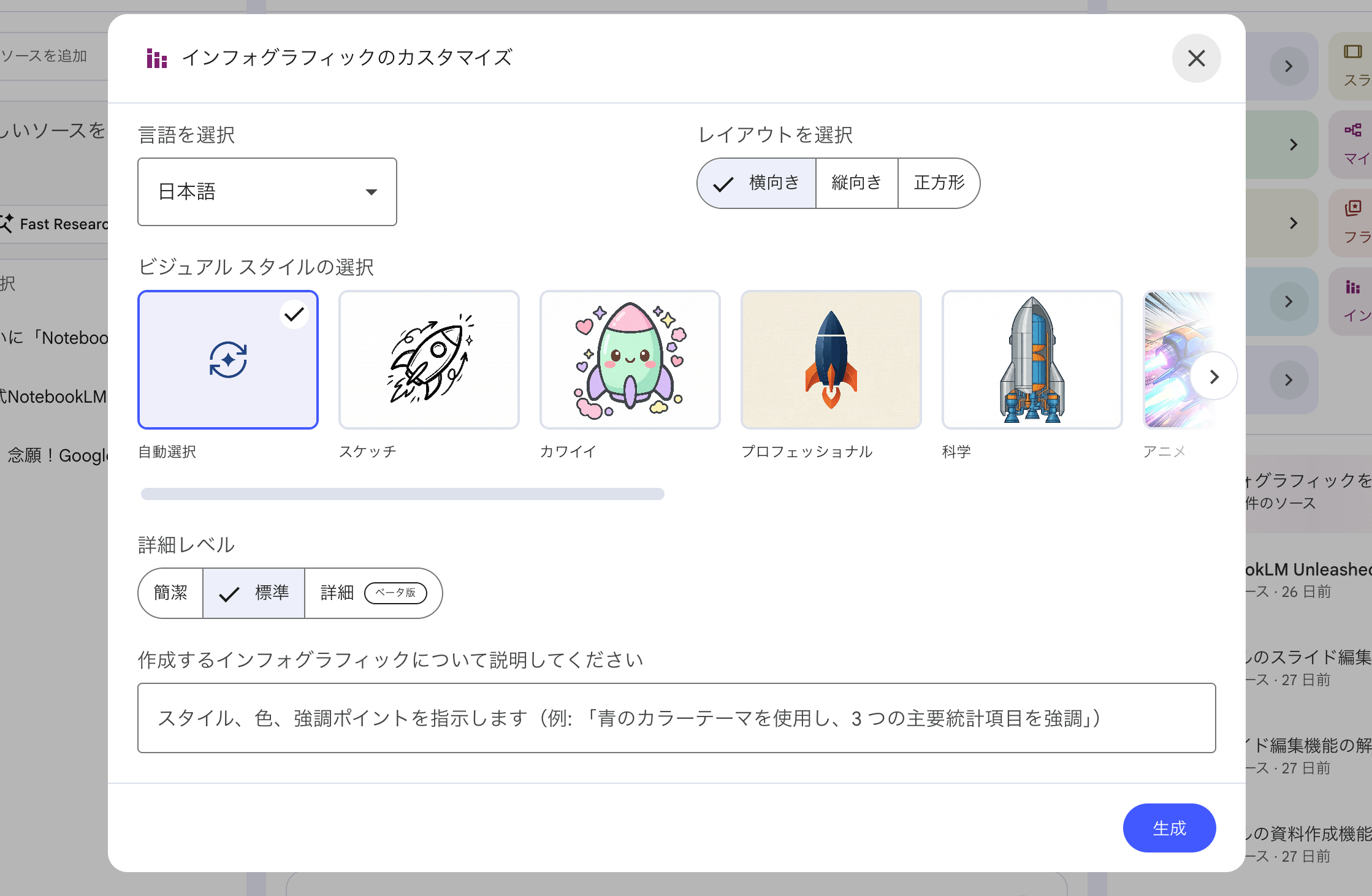The width and height of the screenshot is (1372, 896).
Task: Choose the Kawaii rocket visual style
Action: pos(630,360)
